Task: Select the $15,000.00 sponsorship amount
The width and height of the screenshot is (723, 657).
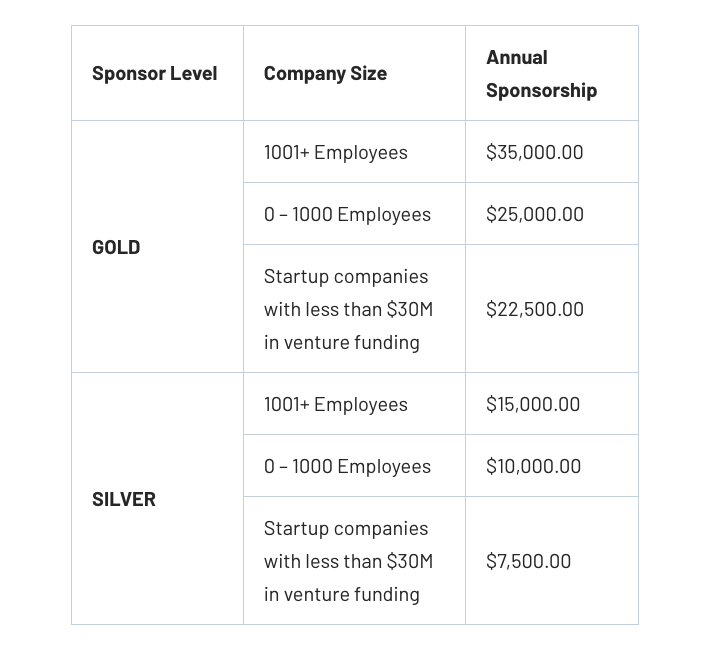Action: [533, 404]
